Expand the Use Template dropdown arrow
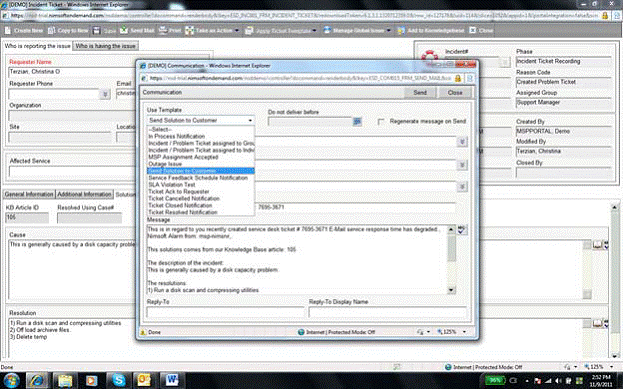623x389 pixels. click(250, 120)
